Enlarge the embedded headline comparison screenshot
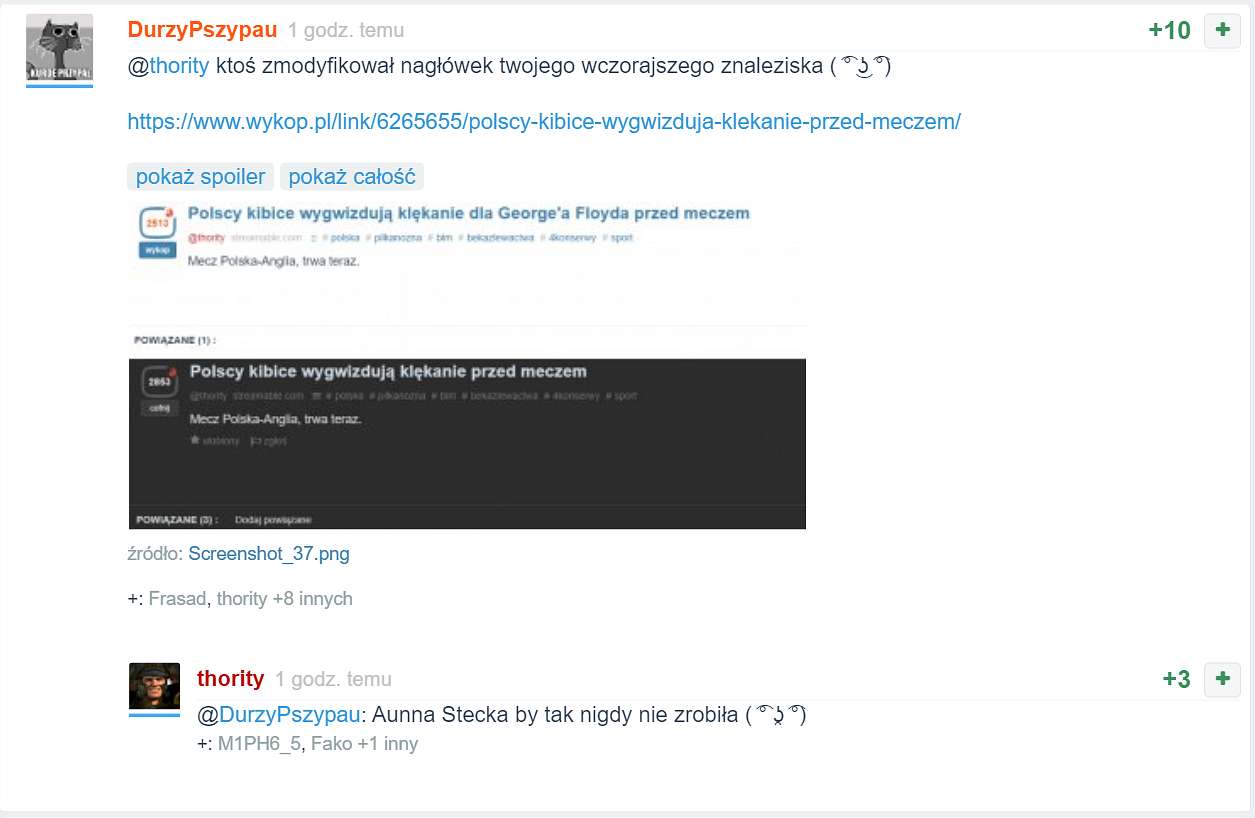The image size is (1255, 818). pos(467,364)
